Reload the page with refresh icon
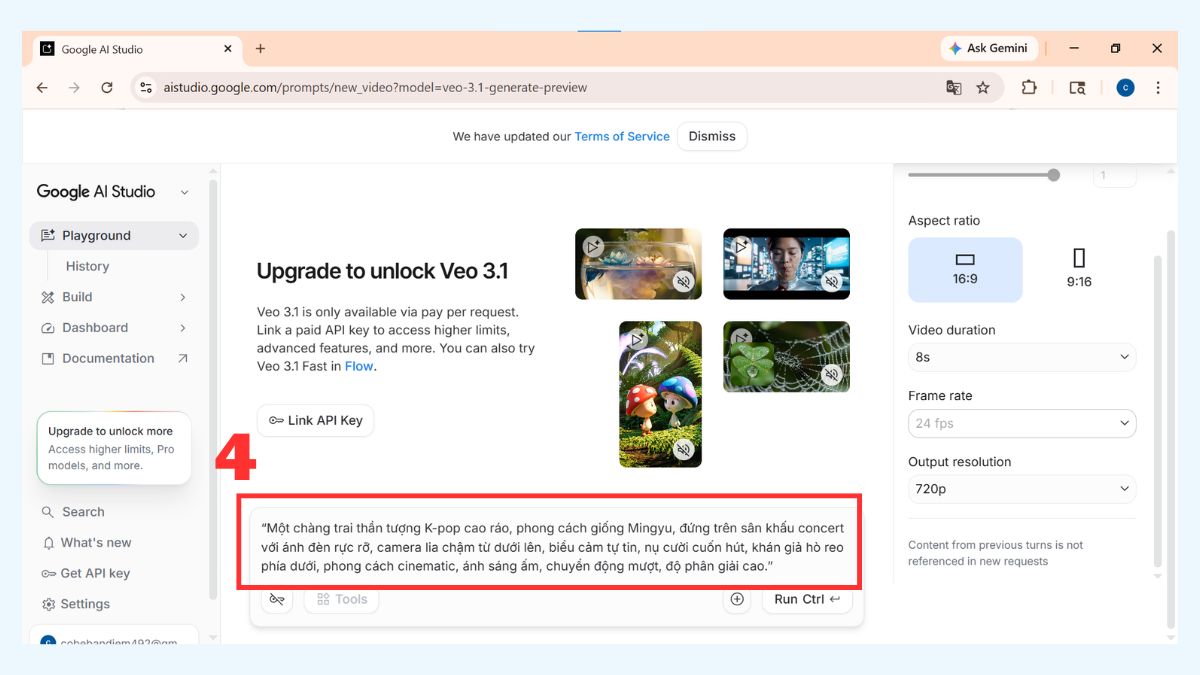 (107, 88)
